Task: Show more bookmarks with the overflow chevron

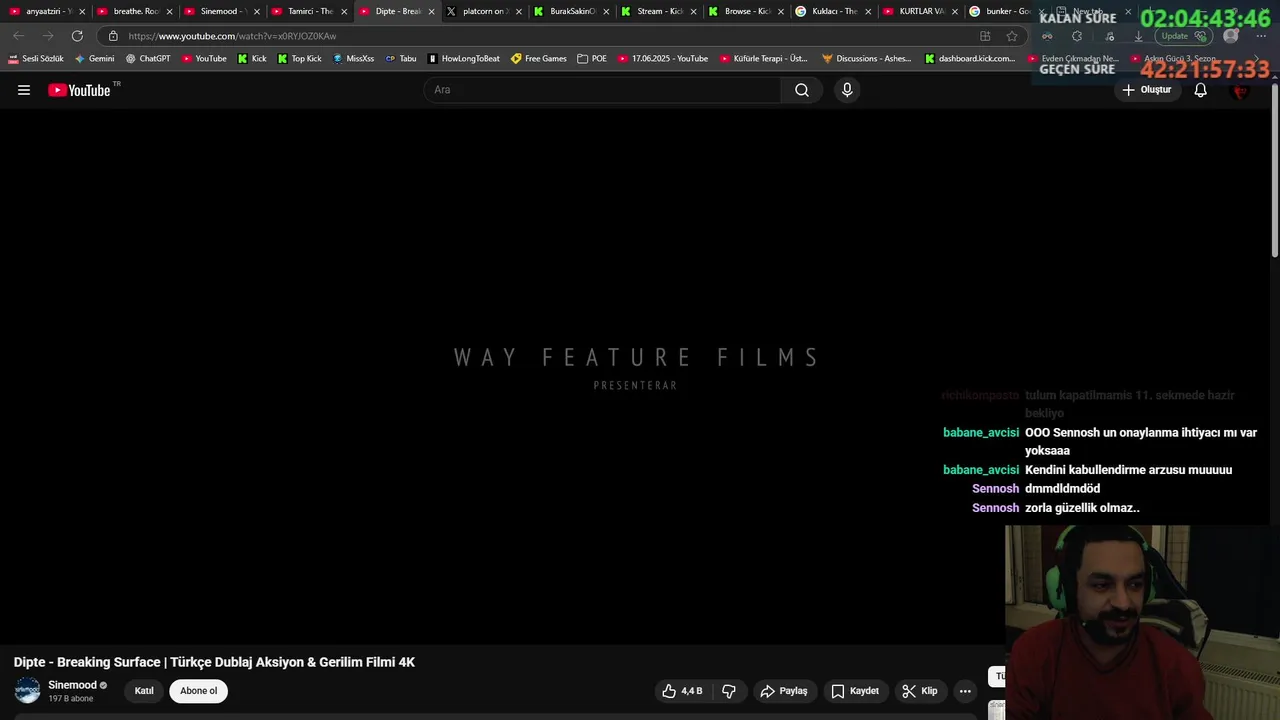Action: click(x=1257, y=59)
